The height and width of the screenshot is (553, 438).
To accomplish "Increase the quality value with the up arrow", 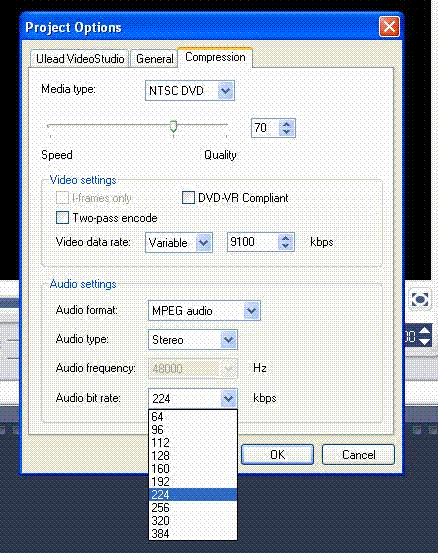I will pos(287,124).
